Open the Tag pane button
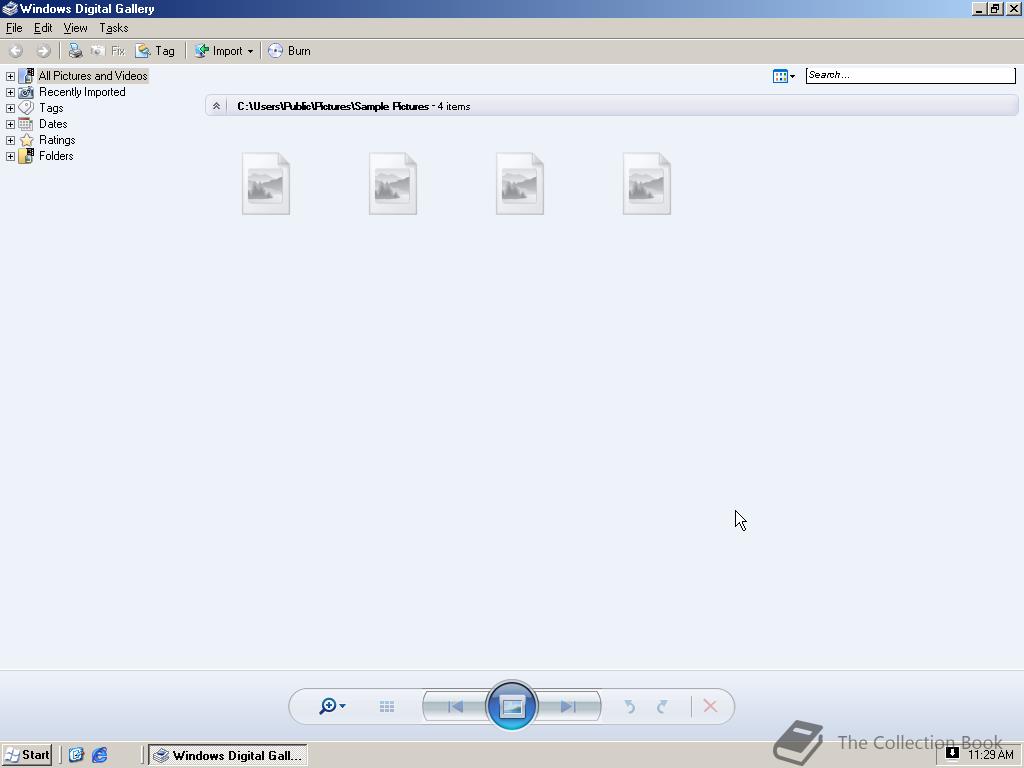Screen dimensions: 1024x768 pyautogui.click(x=155, y=51)
